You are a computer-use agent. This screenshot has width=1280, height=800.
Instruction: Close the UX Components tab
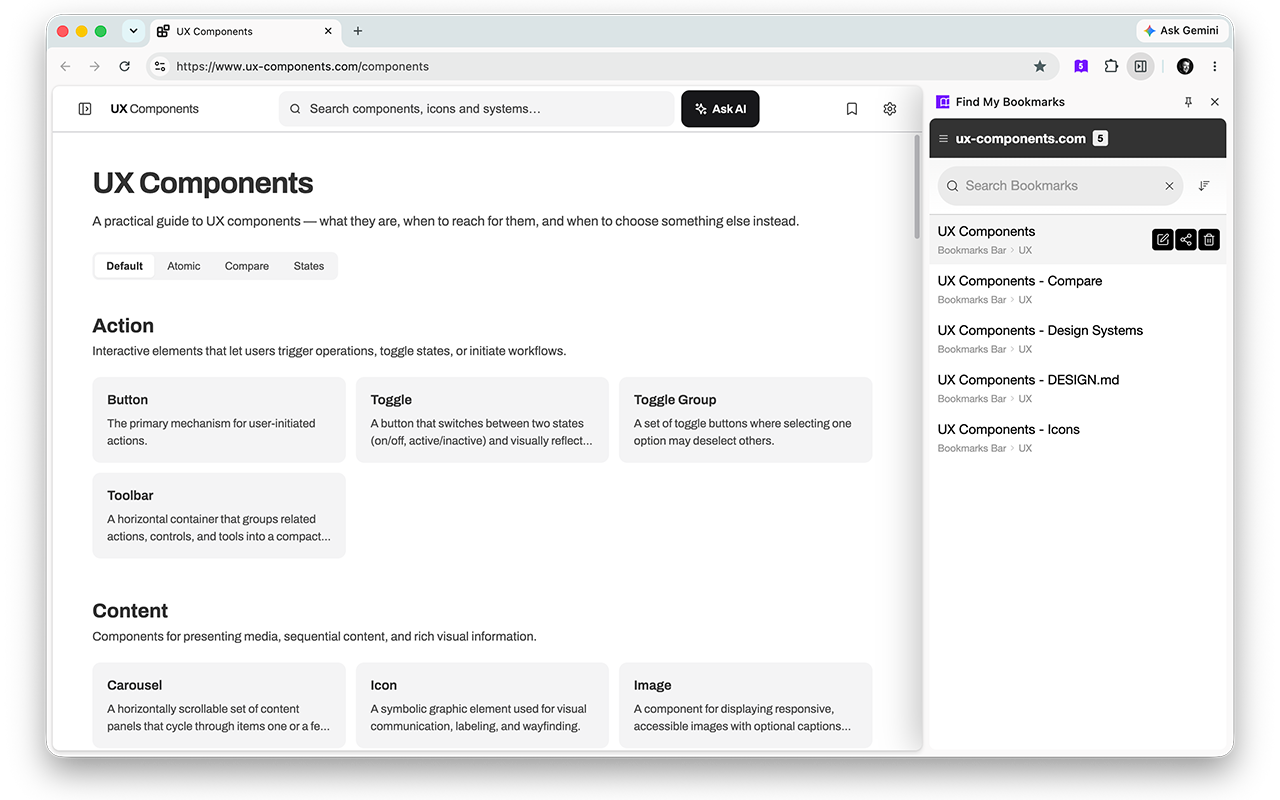328,31
